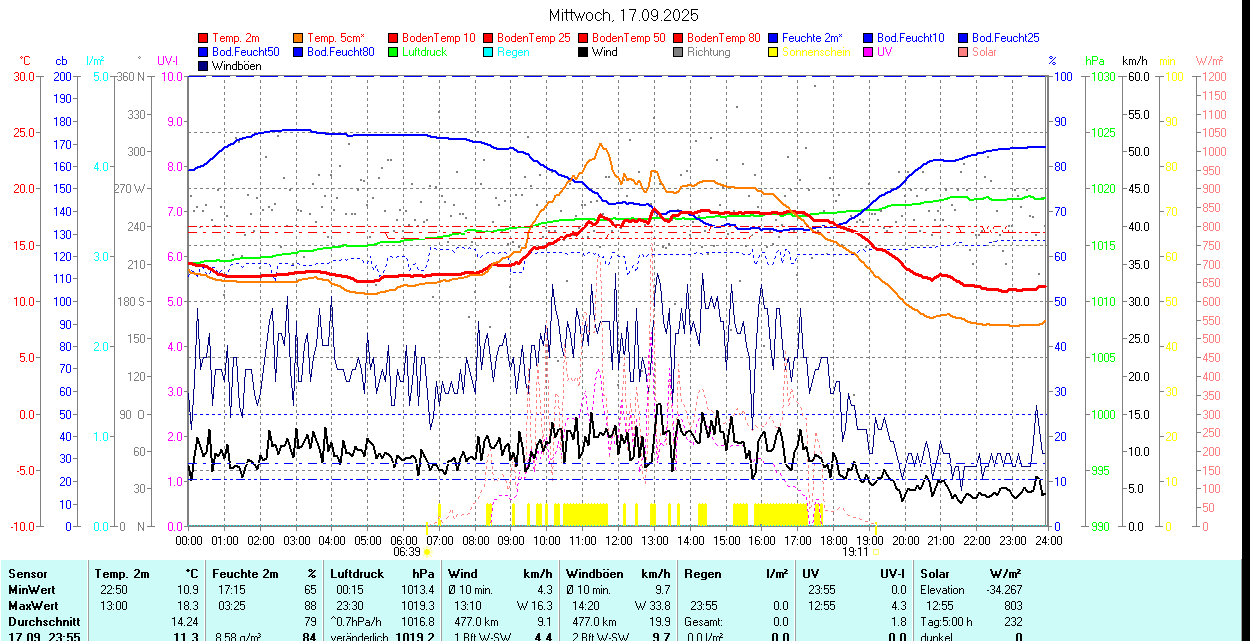Click the red Temp. 2m legend square
Image resolution: width=1250 pixels, height=641 pixels.
204,38
